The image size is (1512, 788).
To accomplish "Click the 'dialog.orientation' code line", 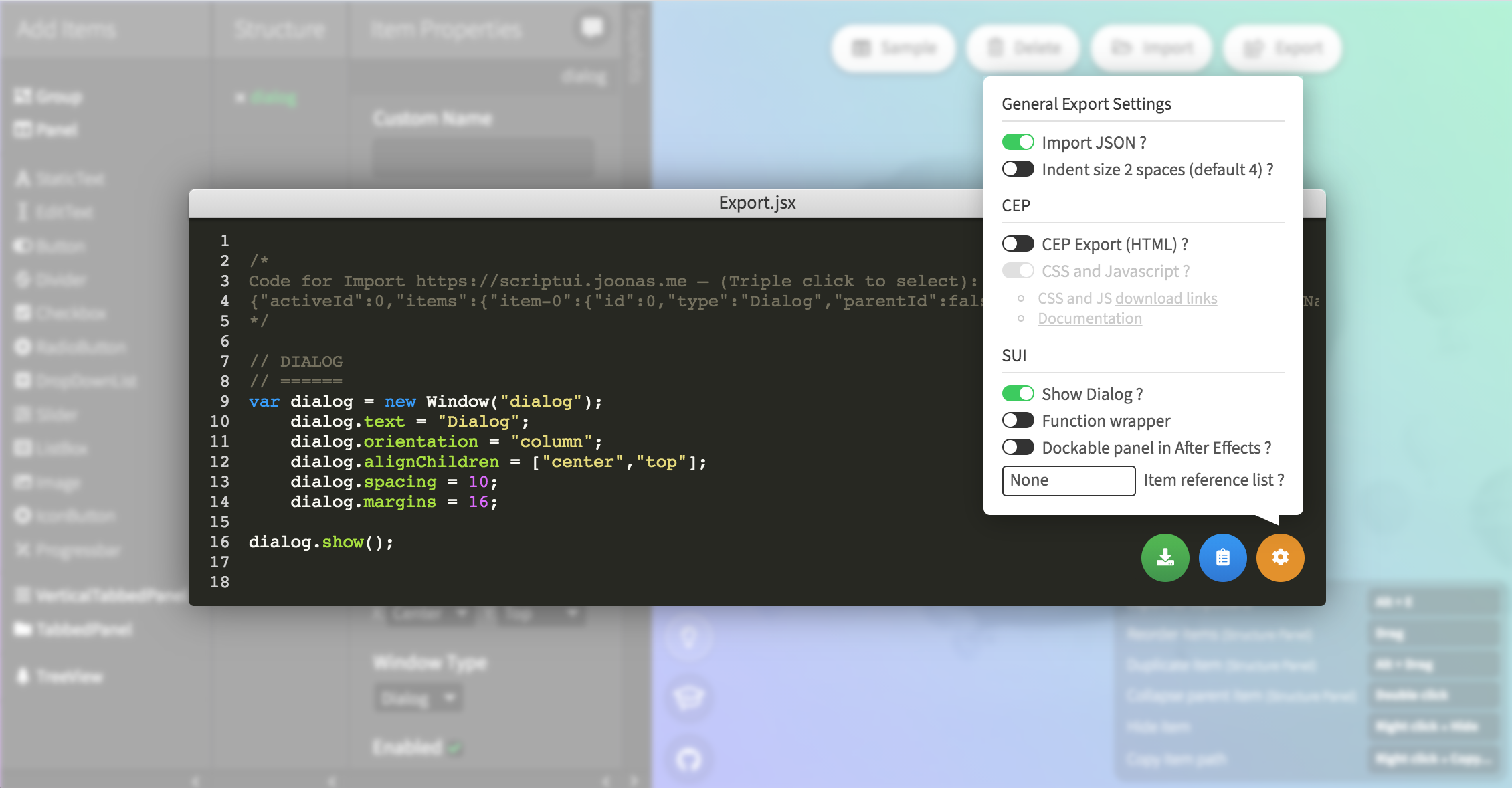I will (446, 441).
